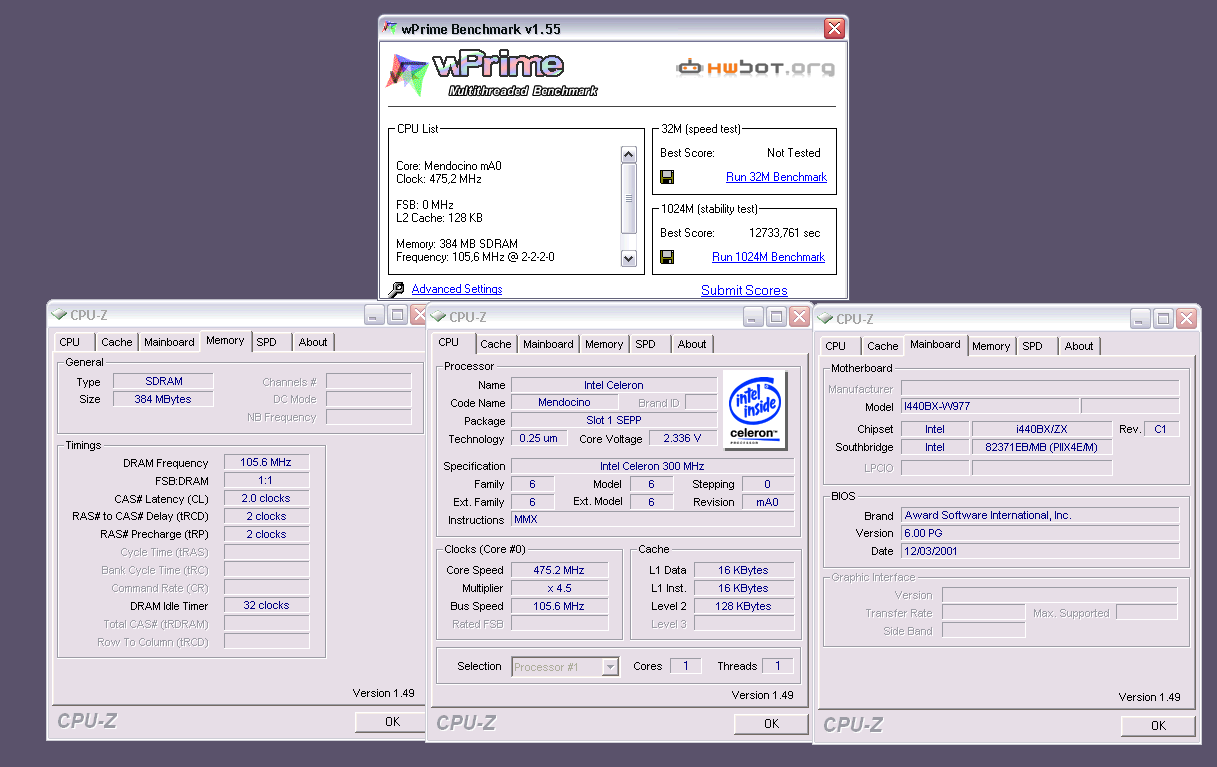This screenshot has width=1217, height=767.
Task: Click the Specification Intel Celeron 300 MHz field
Action: 652,466
